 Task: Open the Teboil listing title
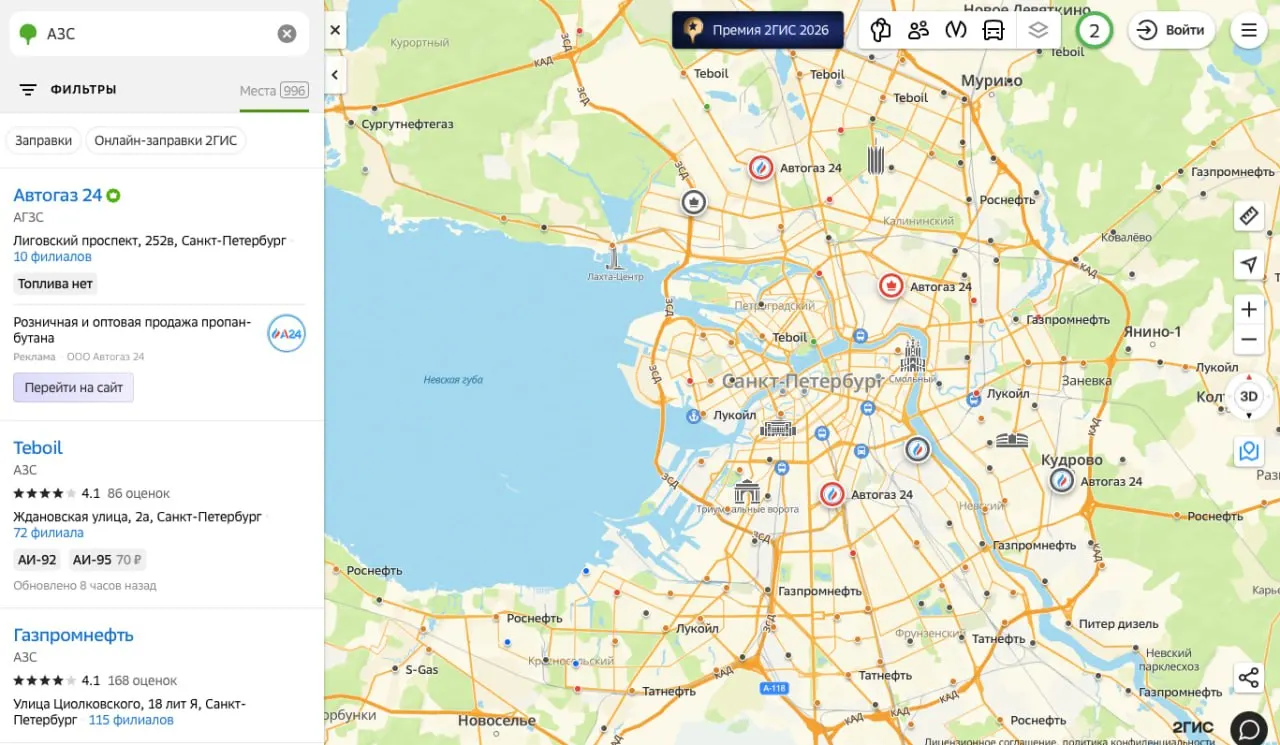(x=38, y=447)
